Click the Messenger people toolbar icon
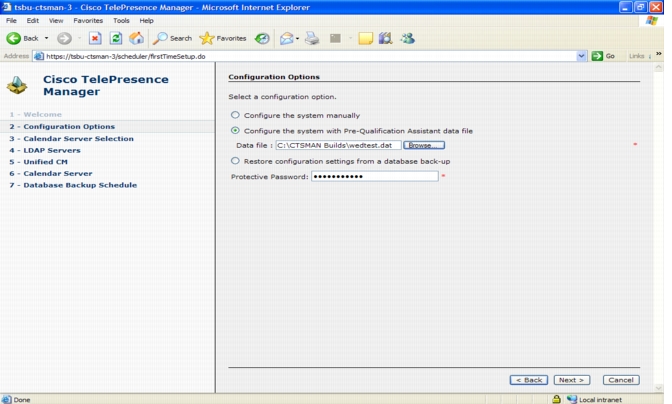672x404 pixels. 407,38
